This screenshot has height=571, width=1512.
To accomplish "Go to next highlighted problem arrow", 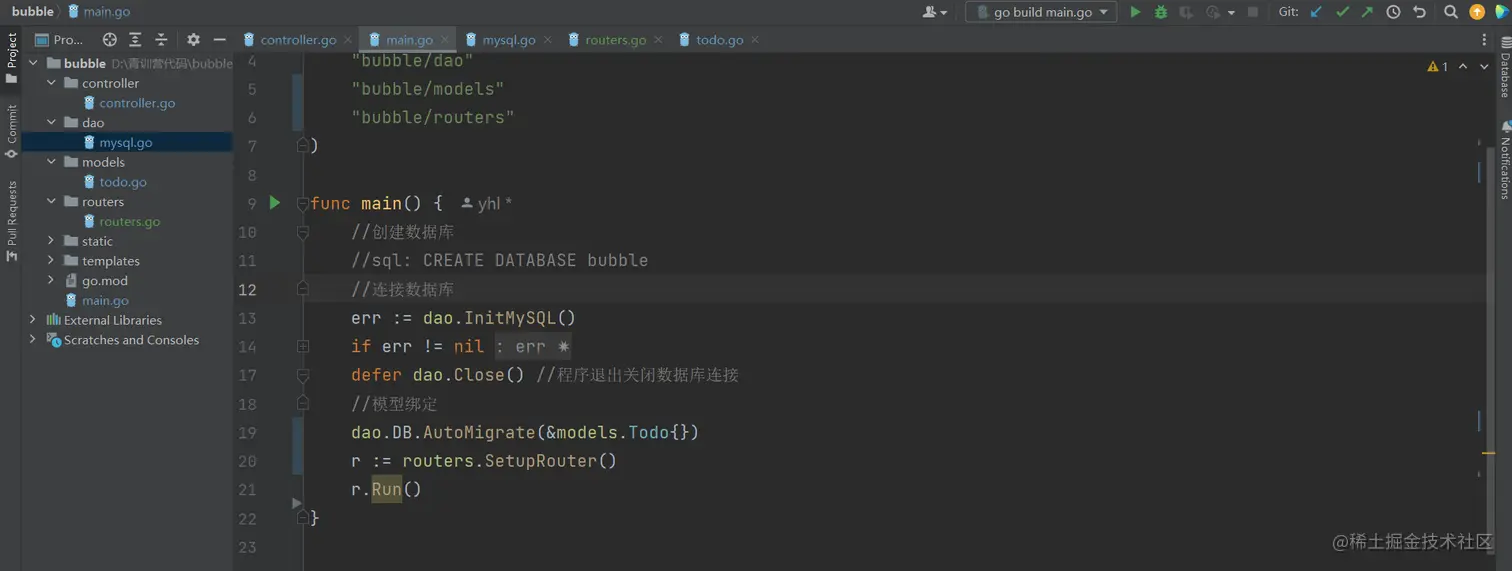I will pyautogui.click(x=1482, y=67).
